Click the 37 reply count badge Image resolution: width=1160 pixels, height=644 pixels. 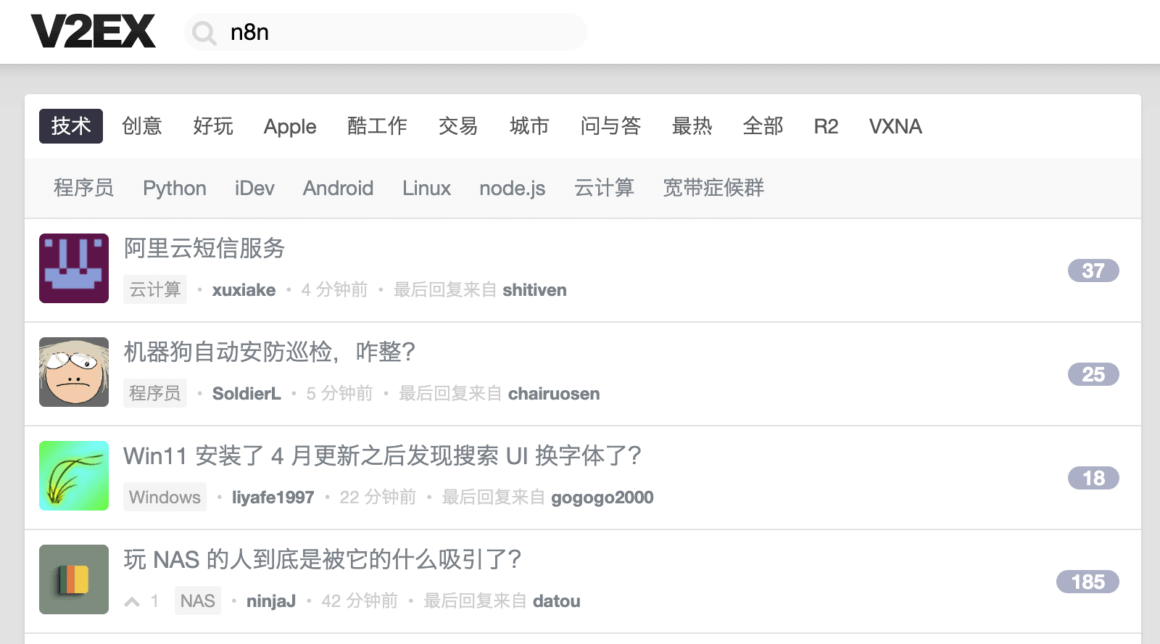(x=1093, y=271)
